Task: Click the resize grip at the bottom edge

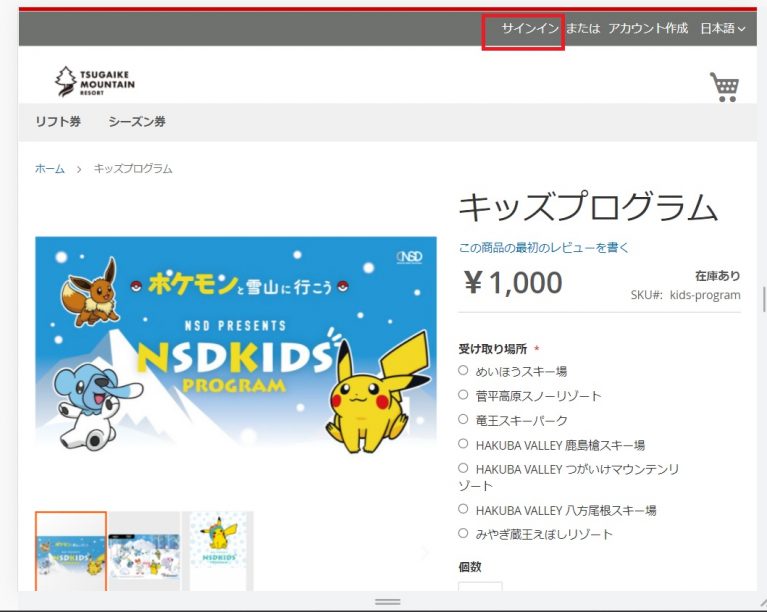Action: tap(388, 602)
